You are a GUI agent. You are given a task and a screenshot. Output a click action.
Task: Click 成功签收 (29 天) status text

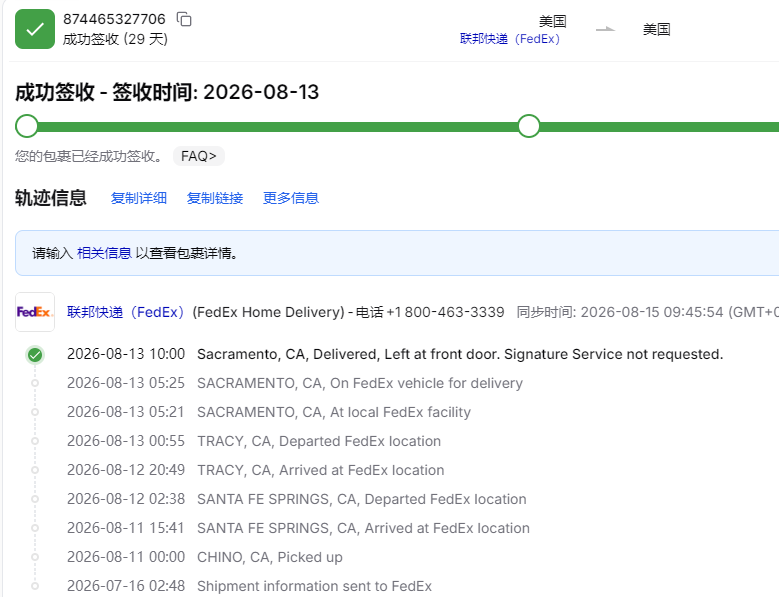[115, 39]
